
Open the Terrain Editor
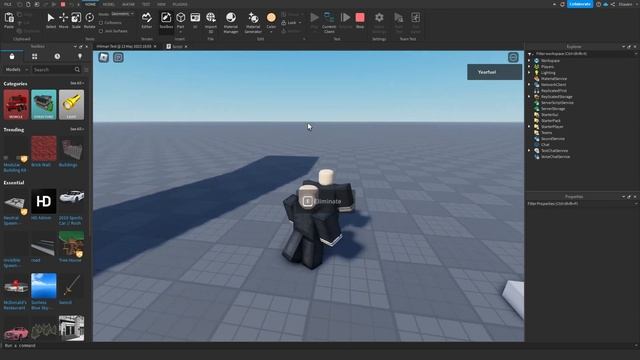[x=147, y=20]
